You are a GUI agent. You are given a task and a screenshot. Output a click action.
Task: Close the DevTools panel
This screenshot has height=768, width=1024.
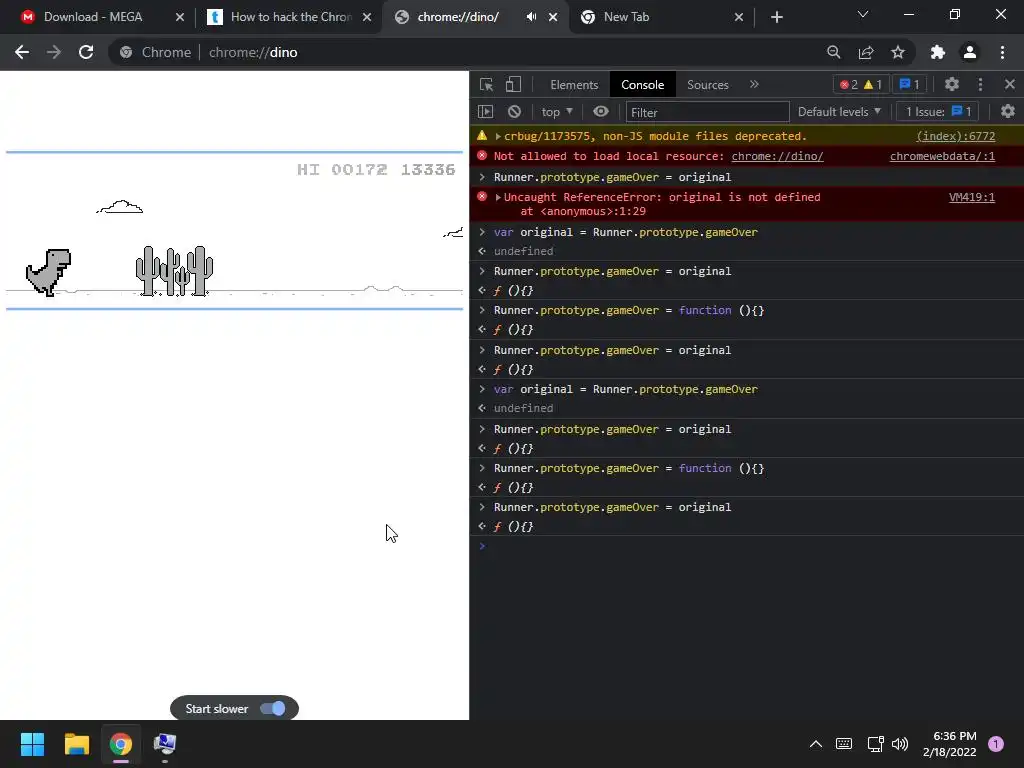point(1010,84)
